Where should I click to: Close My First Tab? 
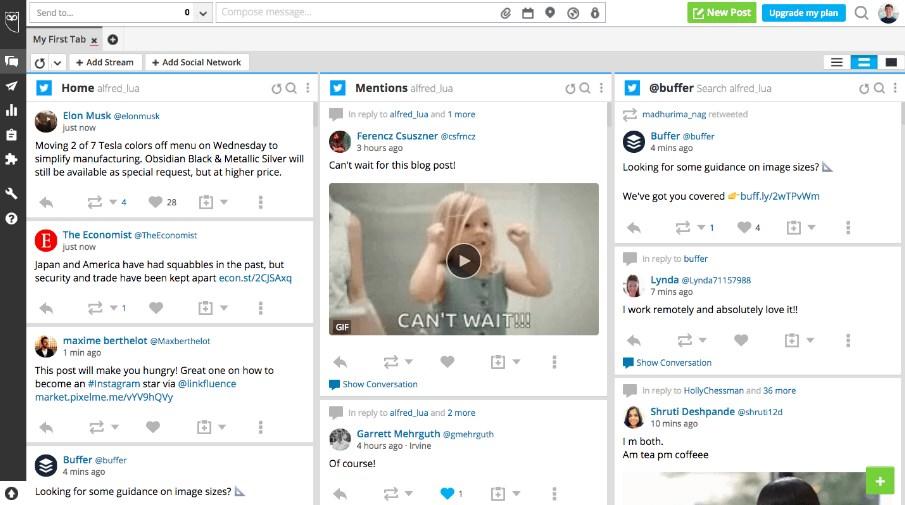[94, 40]
